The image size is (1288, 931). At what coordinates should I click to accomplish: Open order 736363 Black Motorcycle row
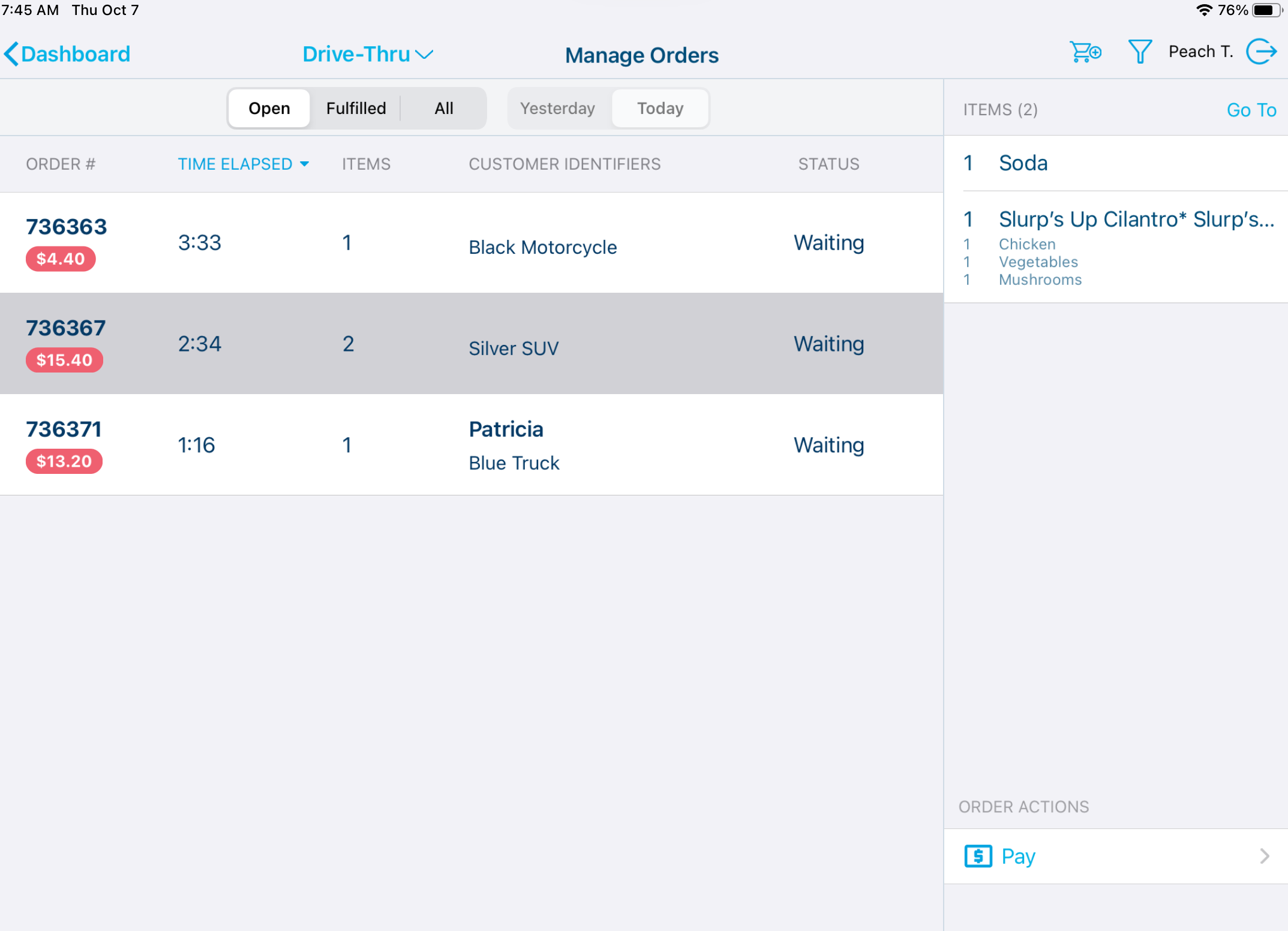click(x=471, y=243)
